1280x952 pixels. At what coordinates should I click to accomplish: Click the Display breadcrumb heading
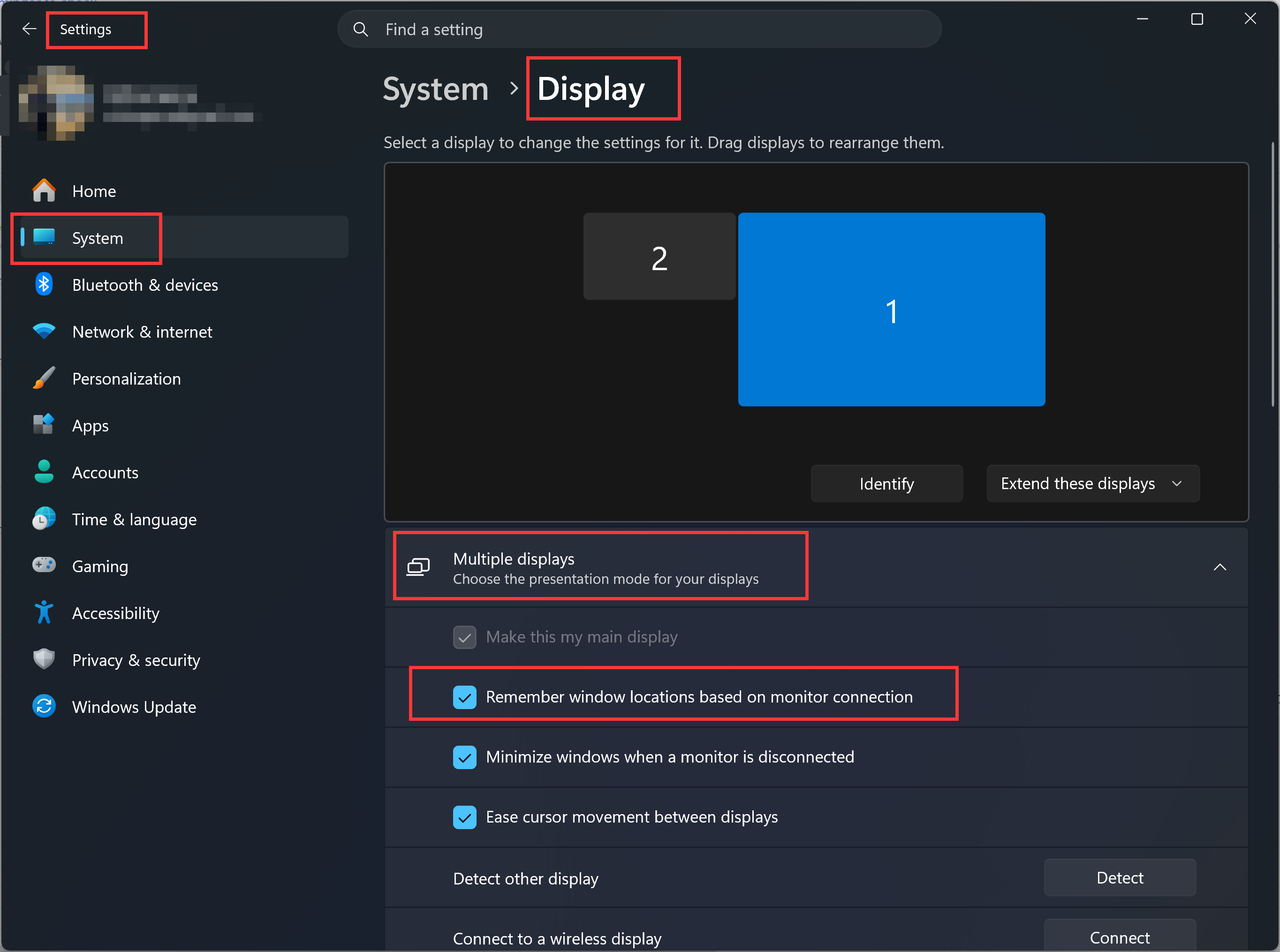click(x=591, y=89)
